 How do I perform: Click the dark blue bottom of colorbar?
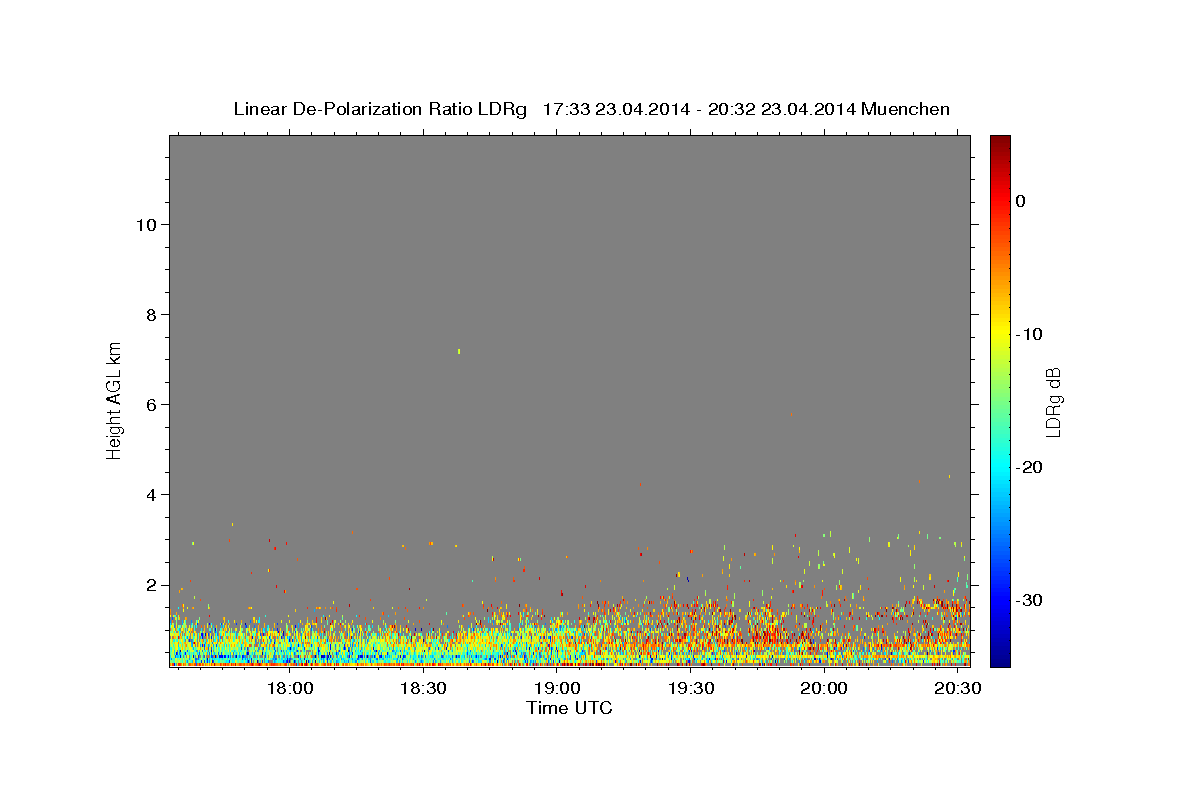[x=1000, y=659]
